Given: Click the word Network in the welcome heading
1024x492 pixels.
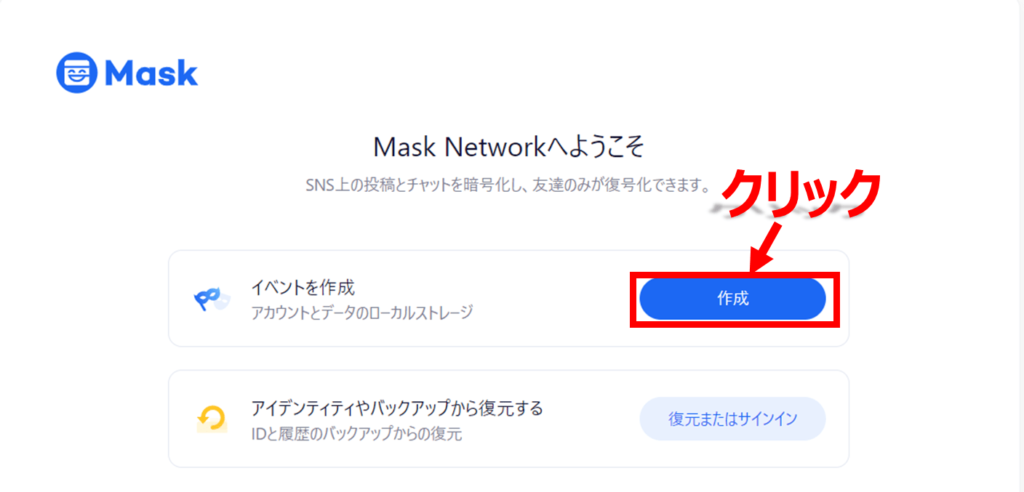Looking at the screenshot, I should coord(489,148).
